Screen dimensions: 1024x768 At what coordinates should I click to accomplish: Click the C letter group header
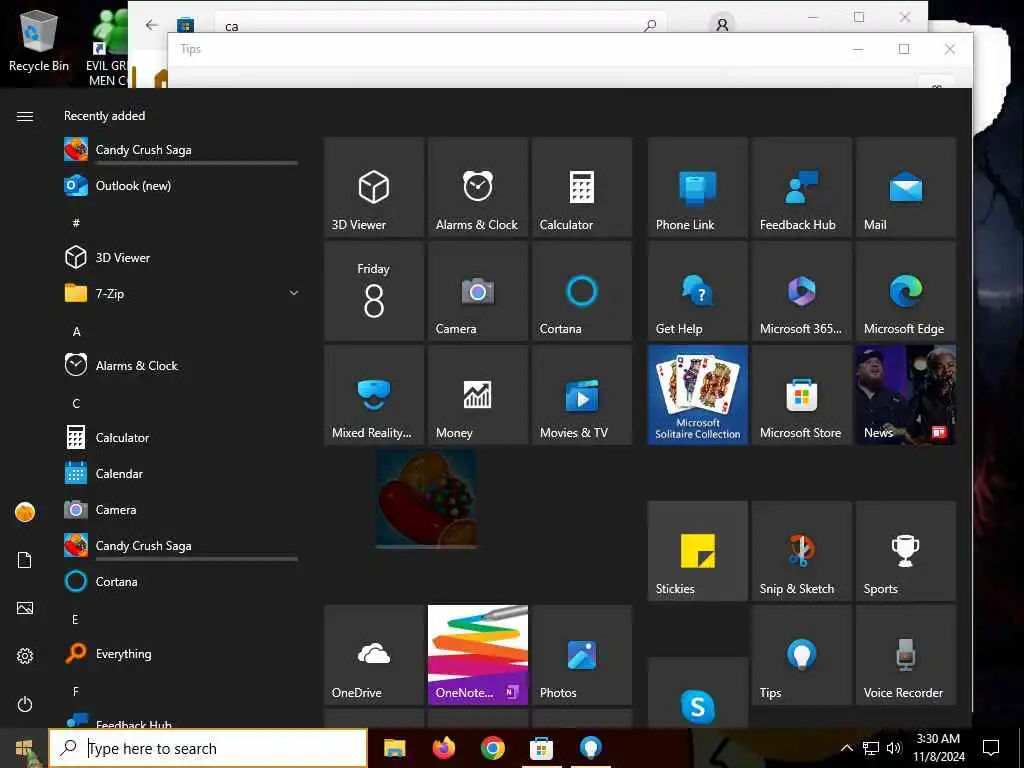[x=76, y=404]
